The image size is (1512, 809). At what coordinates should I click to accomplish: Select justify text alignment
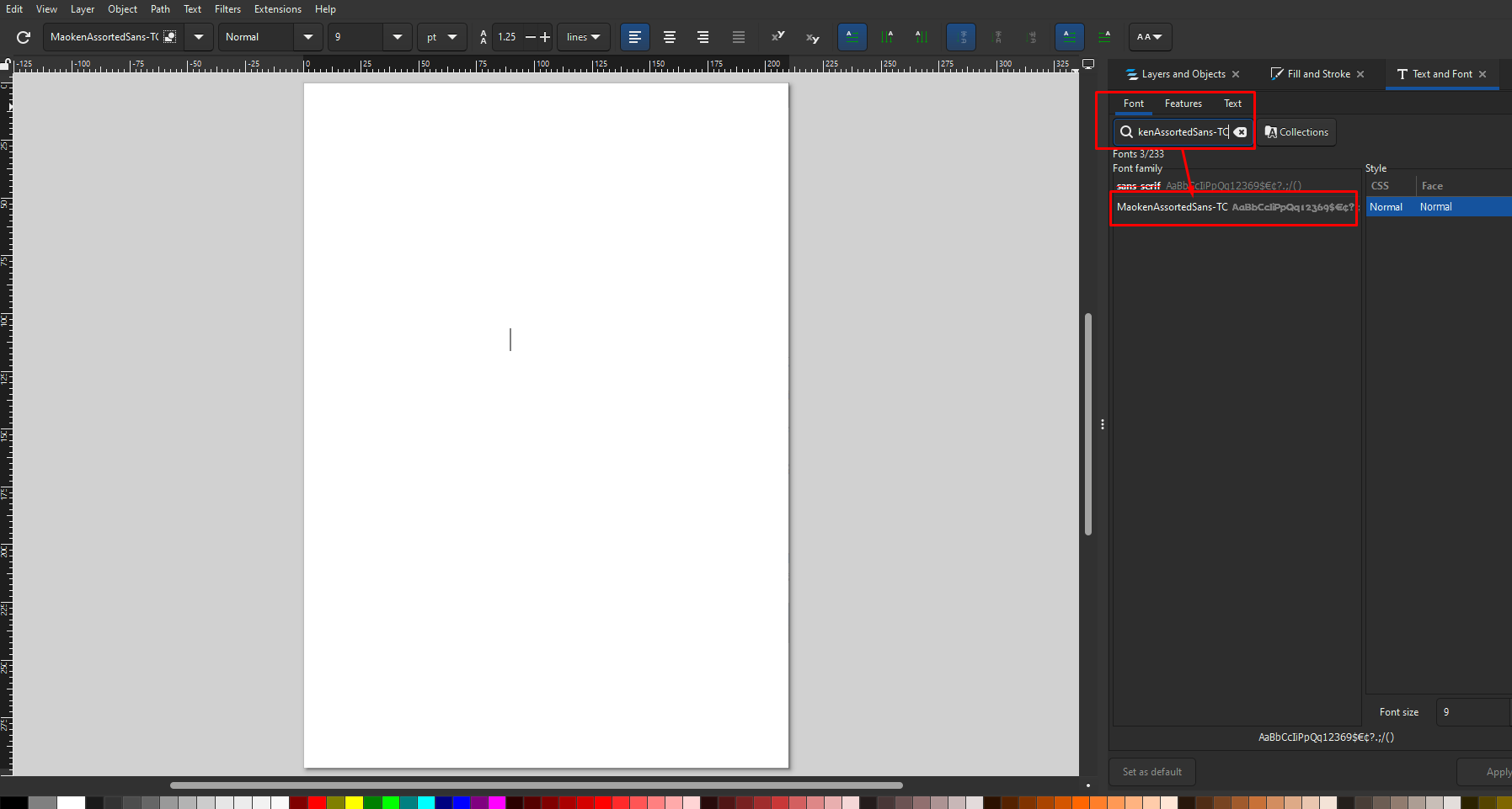(x=738, y=37)
